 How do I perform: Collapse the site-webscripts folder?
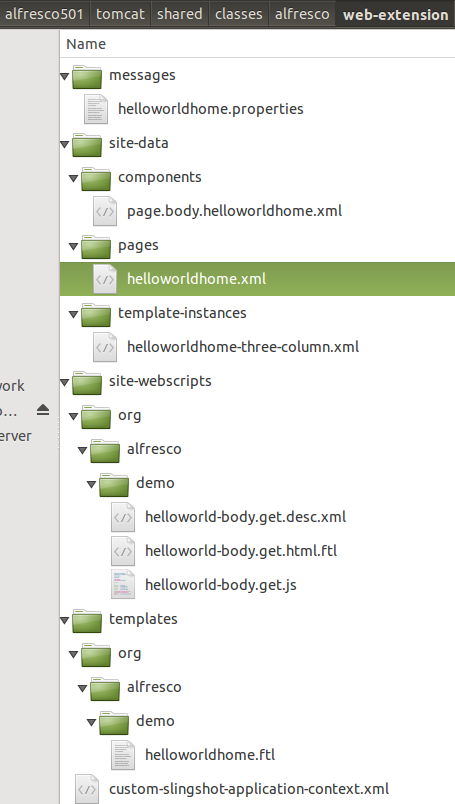64,383
